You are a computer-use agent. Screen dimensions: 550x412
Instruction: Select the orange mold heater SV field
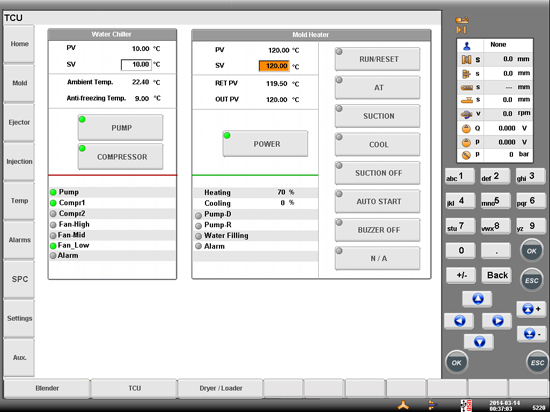[274, 66]
